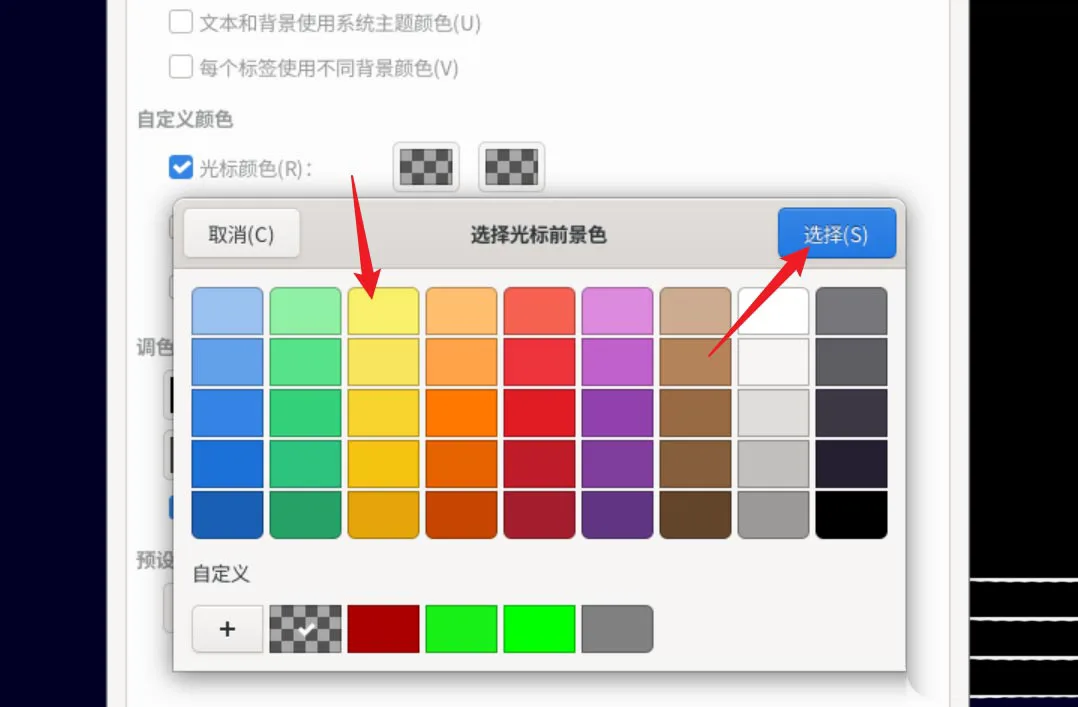
Task: Select the white color swatch
Action: click(x=773, y=310)
